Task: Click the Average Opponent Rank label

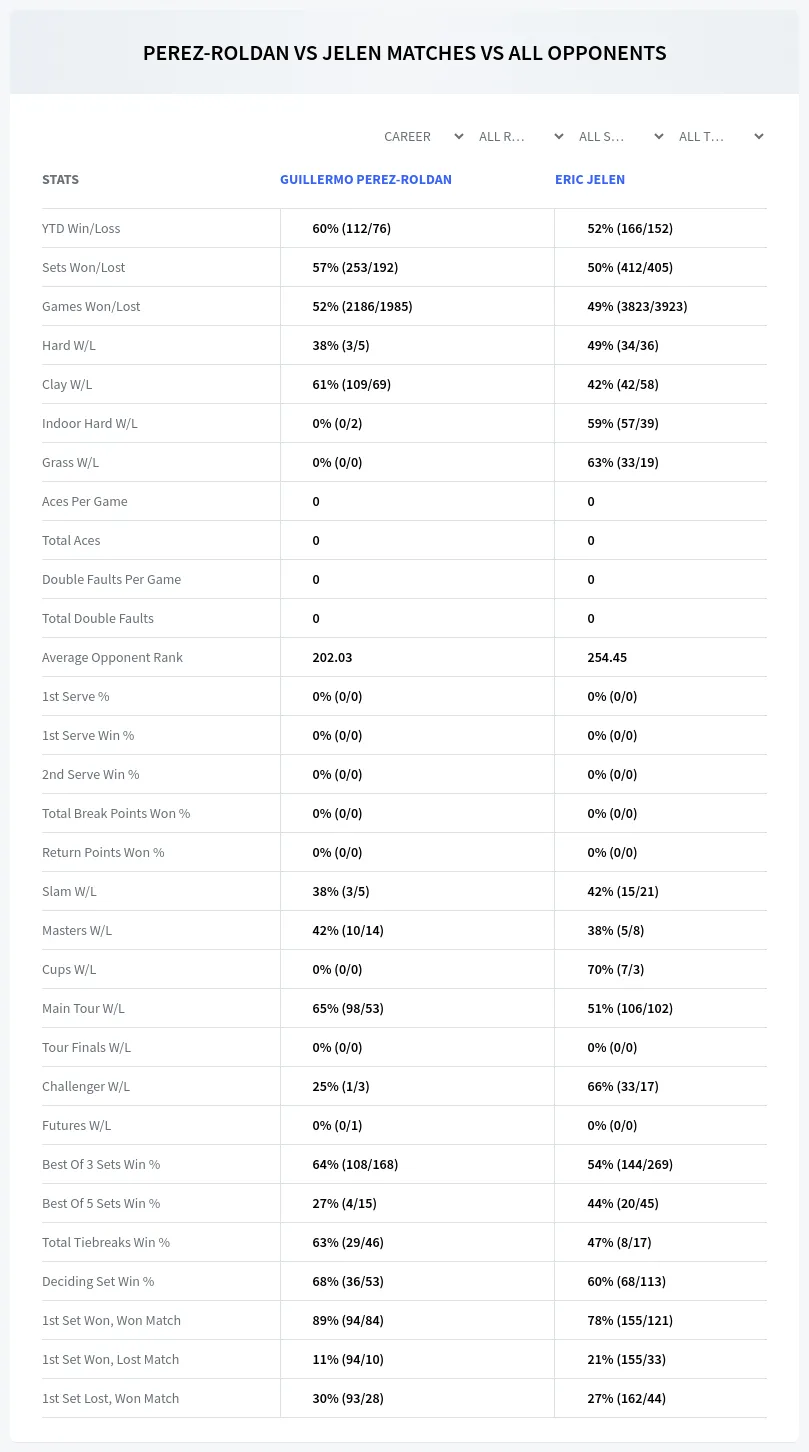Action: pos(112,657)
